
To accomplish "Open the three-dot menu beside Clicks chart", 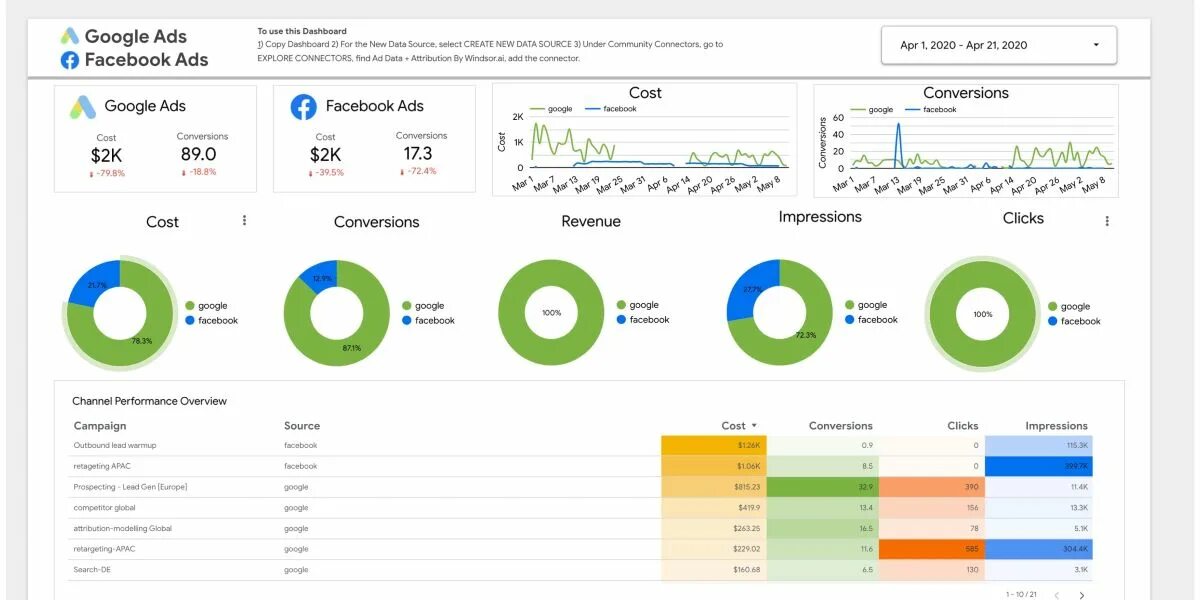I will (1107, 221).
